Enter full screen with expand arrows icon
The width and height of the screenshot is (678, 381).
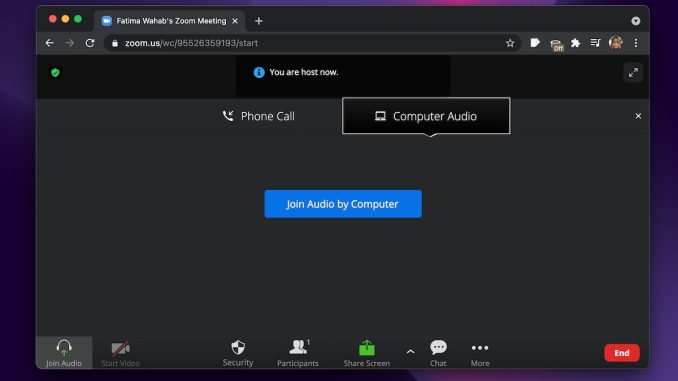(633, 73)
